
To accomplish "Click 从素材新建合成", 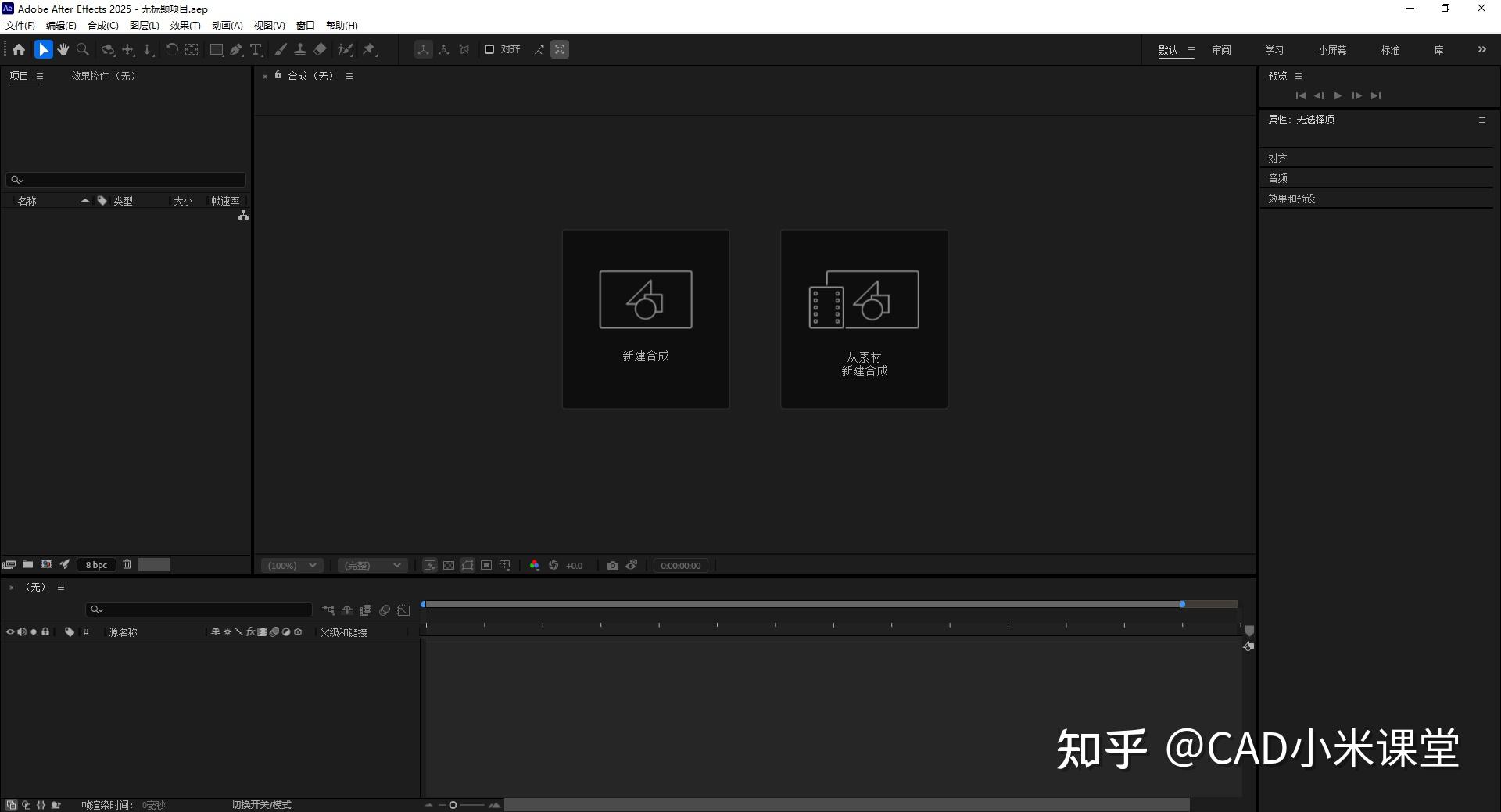I will [864, 319].
